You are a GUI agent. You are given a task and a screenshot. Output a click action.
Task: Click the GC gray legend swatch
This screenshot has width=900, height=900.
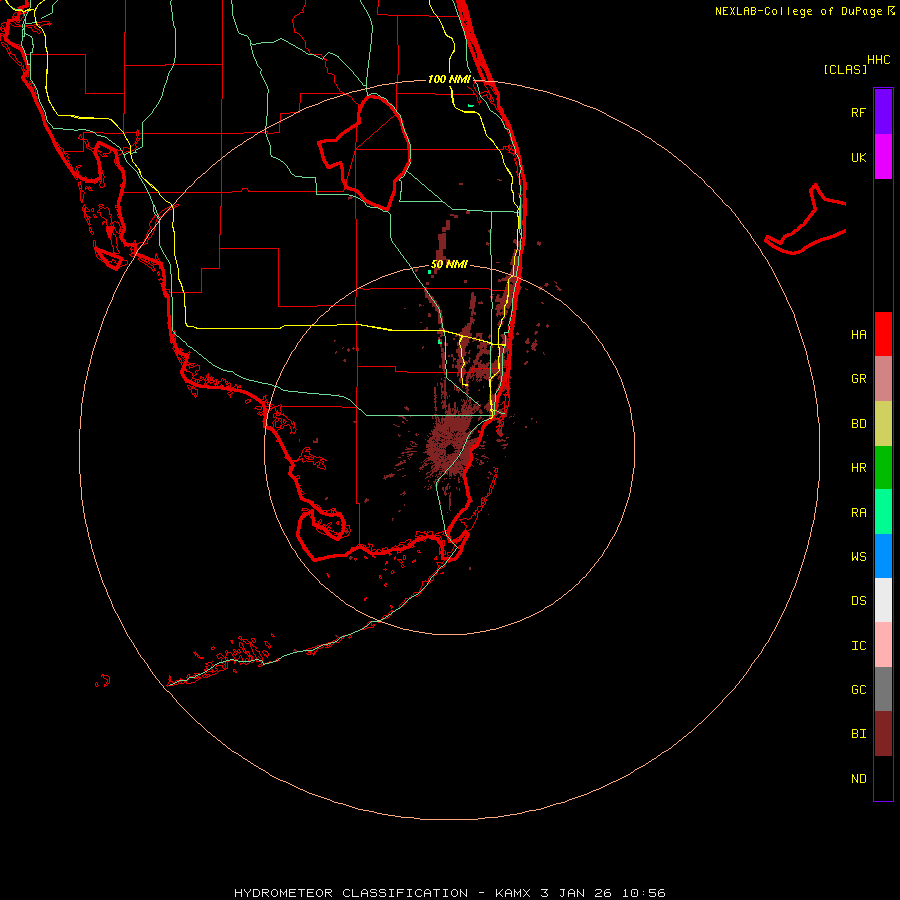coord(883,689)
